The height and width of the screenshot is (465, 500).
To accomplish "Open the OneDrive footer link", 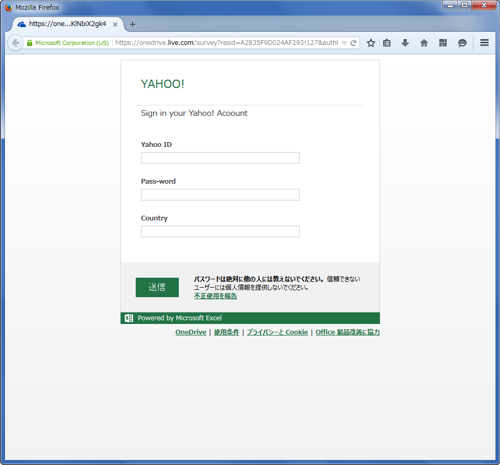I will [x=191, y=332].
